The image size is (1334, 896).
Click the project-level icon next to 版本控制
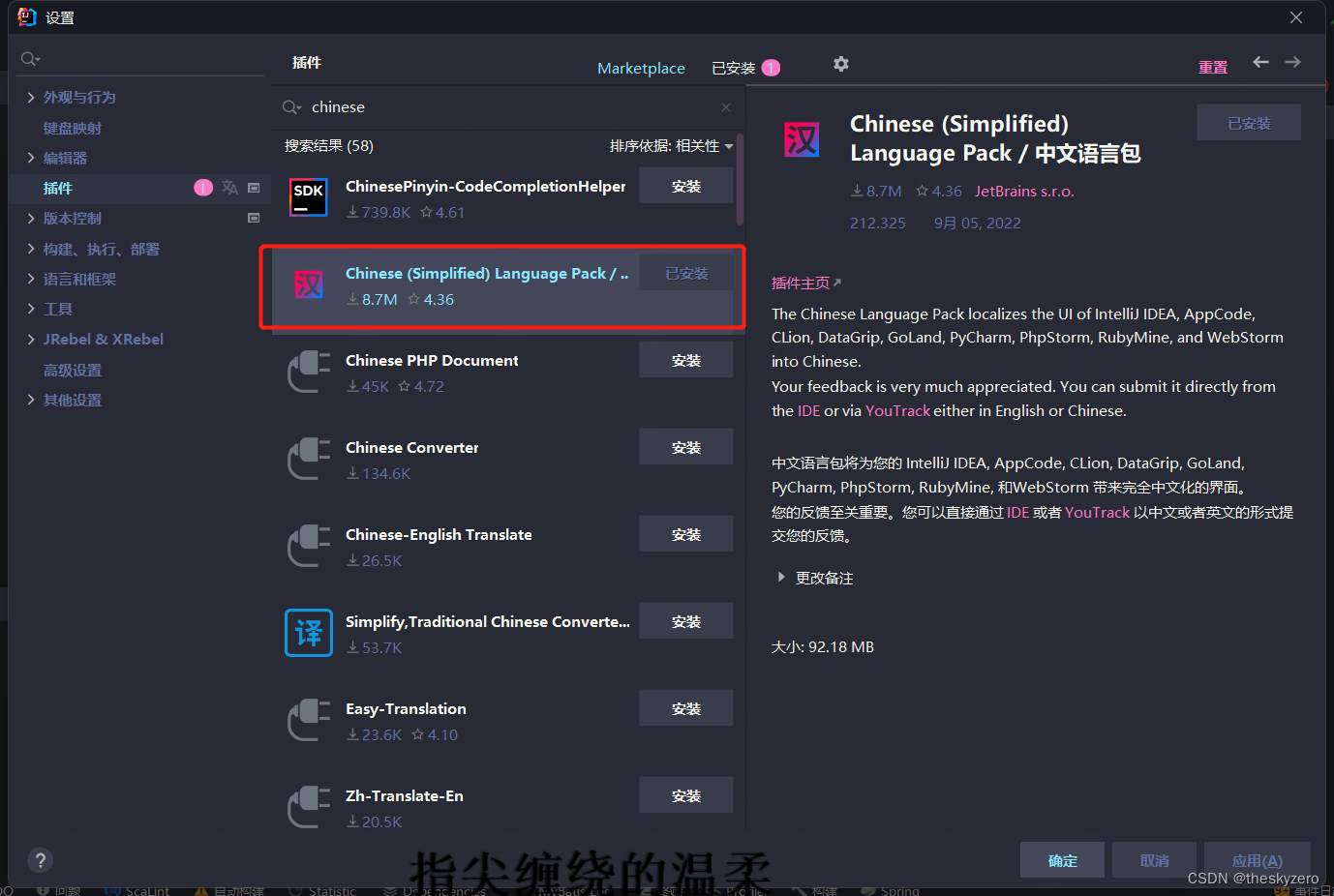click(254, 218)
